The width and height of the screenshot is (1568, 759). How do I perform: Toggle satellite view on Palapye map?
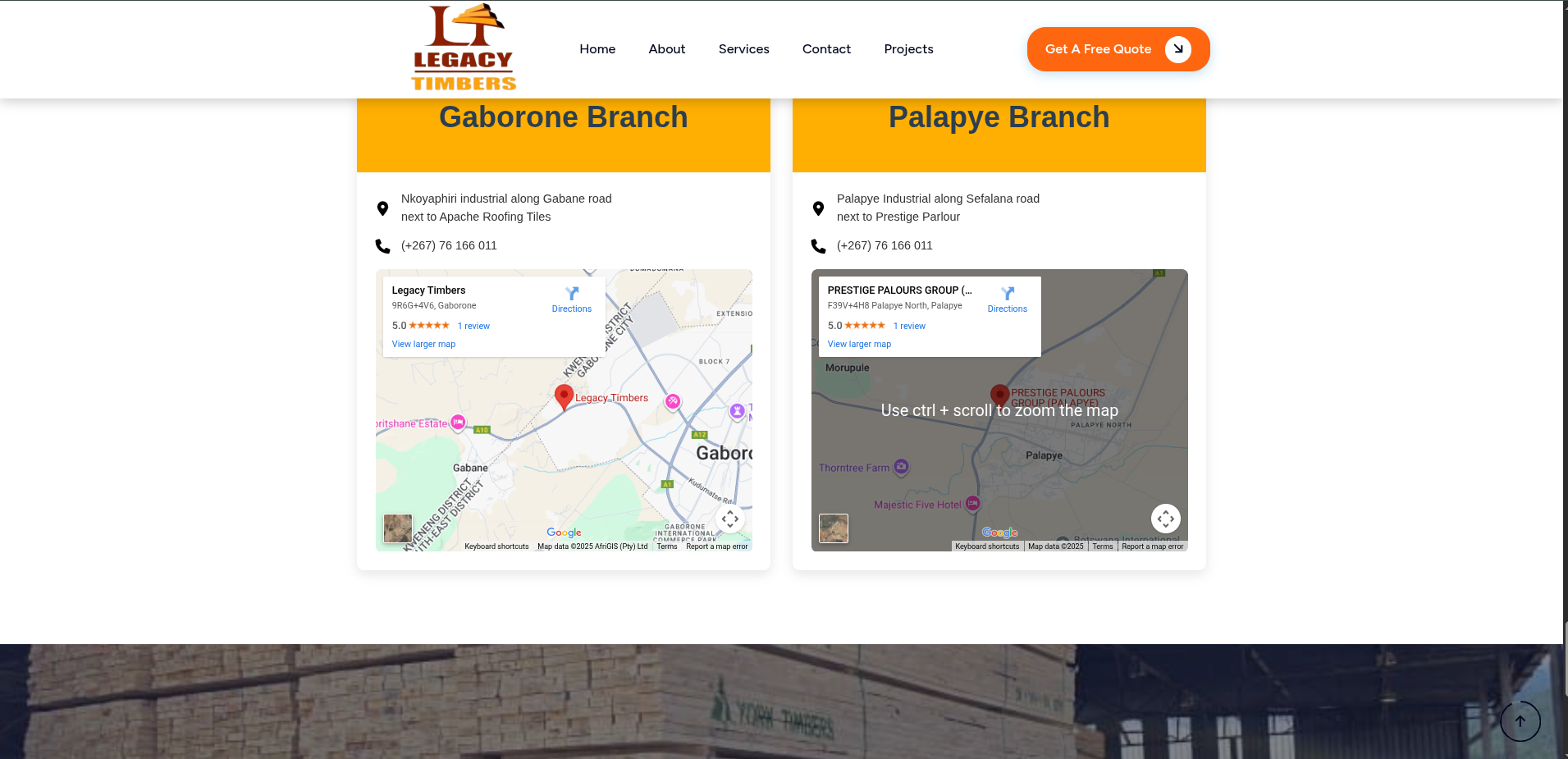click(x=834, y=528)
